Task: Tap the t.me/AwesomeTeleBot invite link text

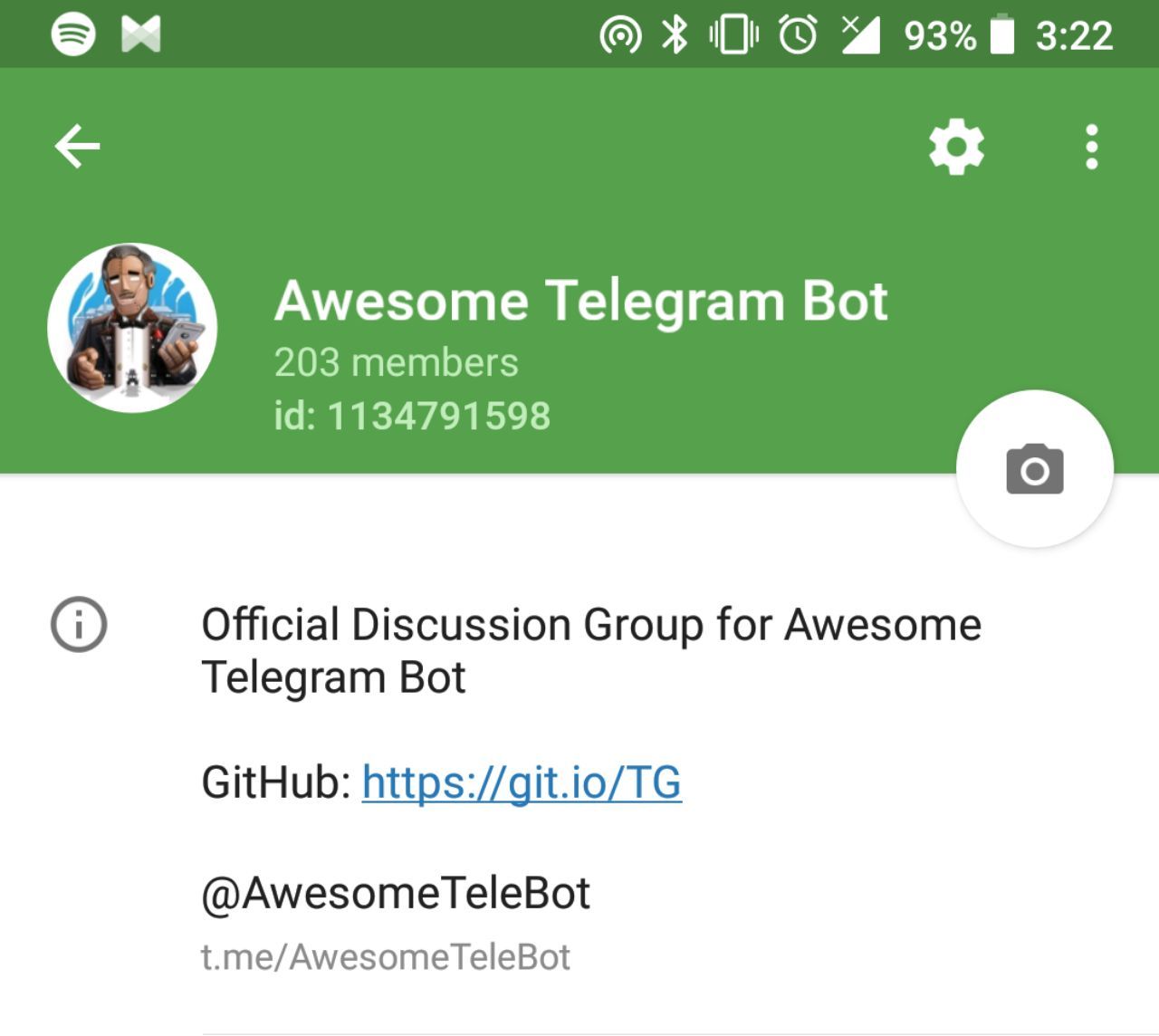Action: click(386, 956)
